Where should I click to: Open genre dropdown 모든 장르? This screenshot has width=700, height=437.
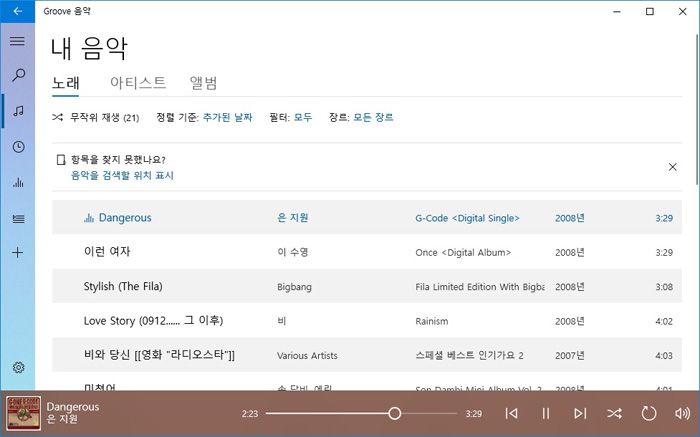tap(373, 118)
